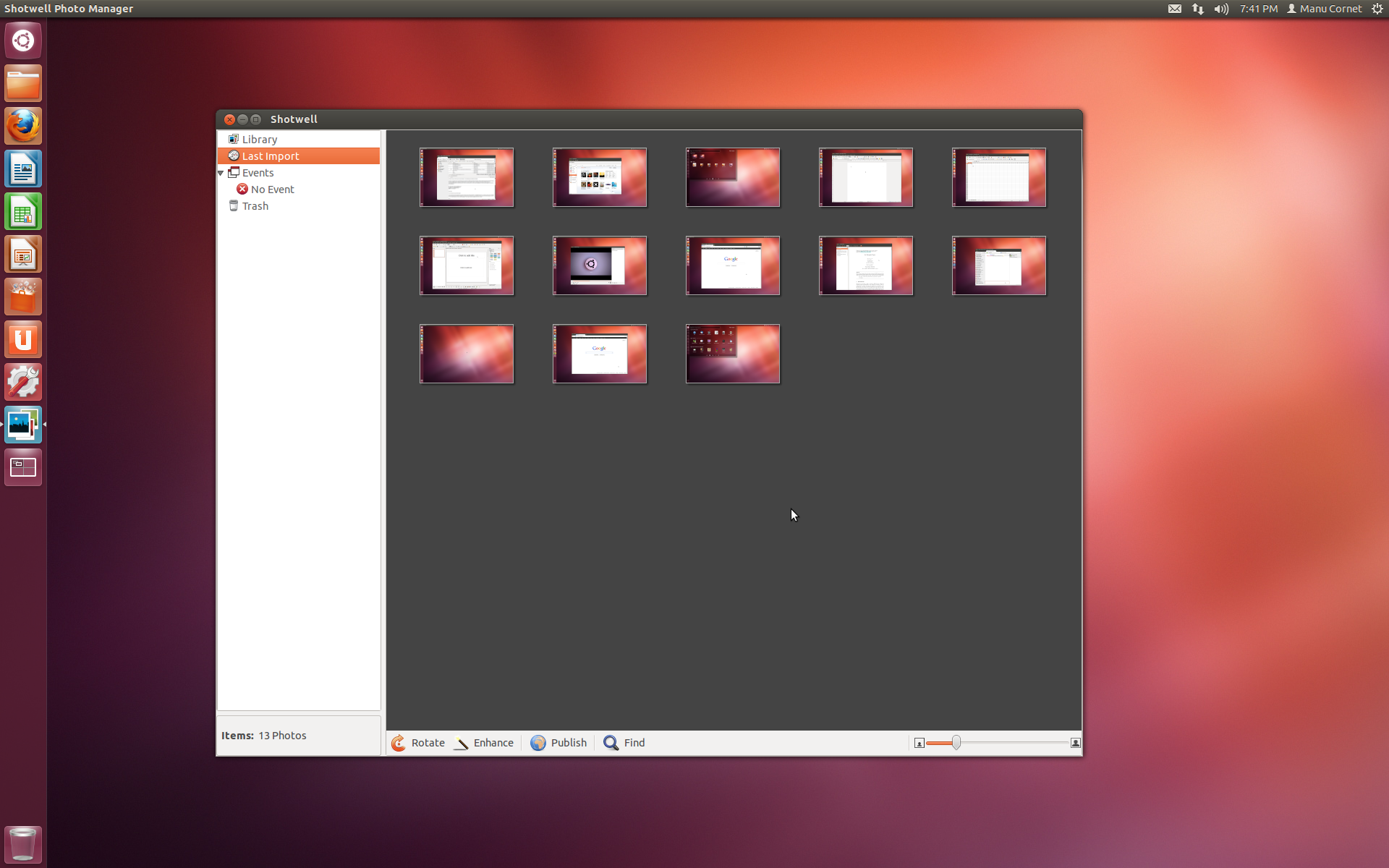Click the workspace switcher launcher icon
This screenshot has height=868, width=1389.
click(23, 468)
